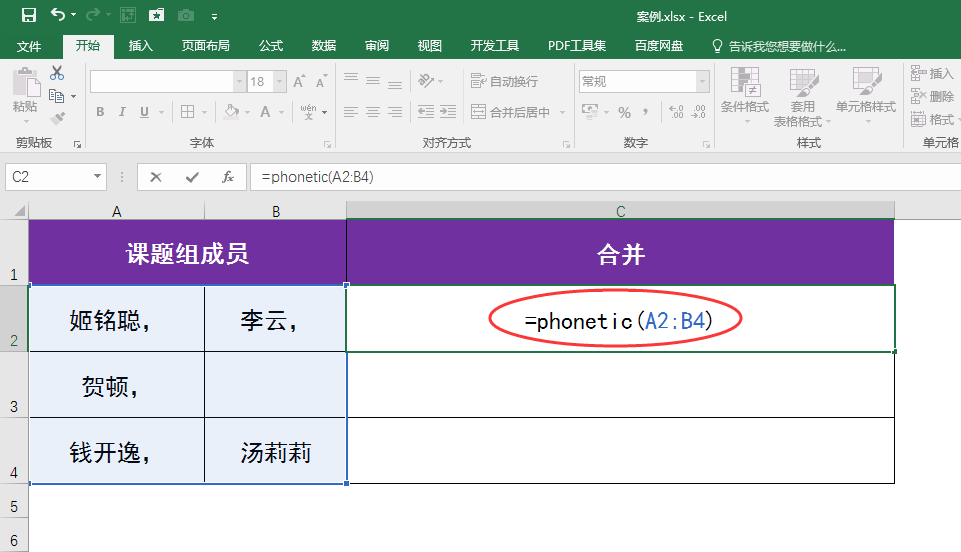Toggle Underline formatting
The width and height of the screenshot is (961, 552).
pyautogui.click(x=145, y=112)
